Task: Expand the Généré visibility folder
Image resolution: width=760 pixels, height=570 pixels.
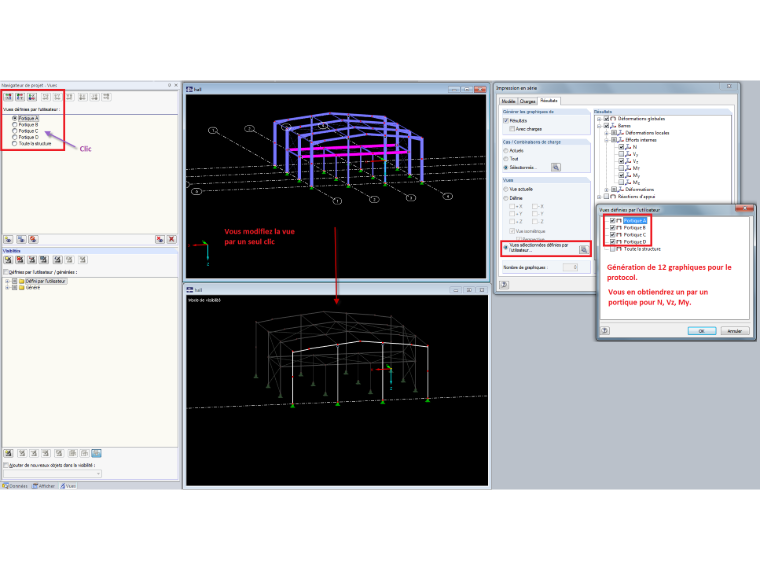Action: click(7, 287)
